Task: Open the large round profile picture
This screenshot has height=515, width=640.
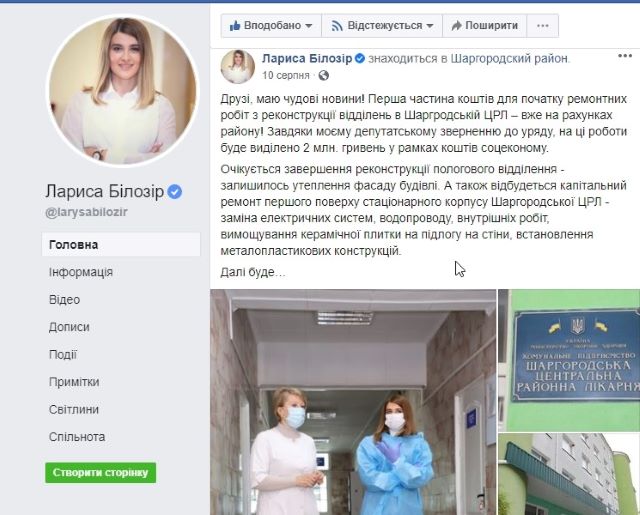Action: point(122,91)
